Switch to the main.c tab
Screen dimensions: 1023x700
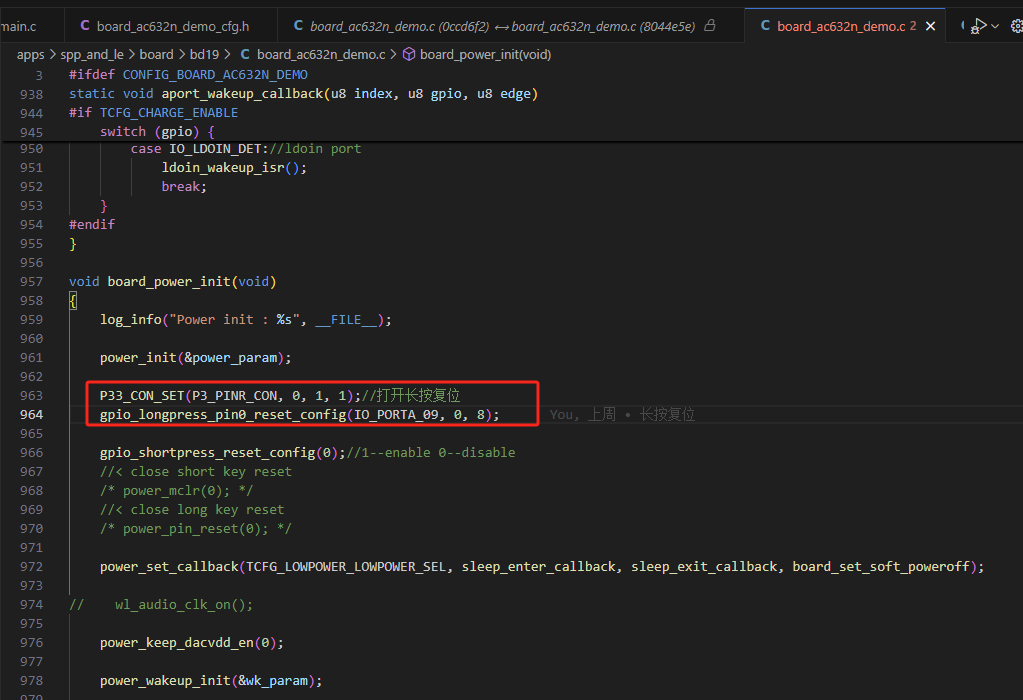click(x=18, y=26)
